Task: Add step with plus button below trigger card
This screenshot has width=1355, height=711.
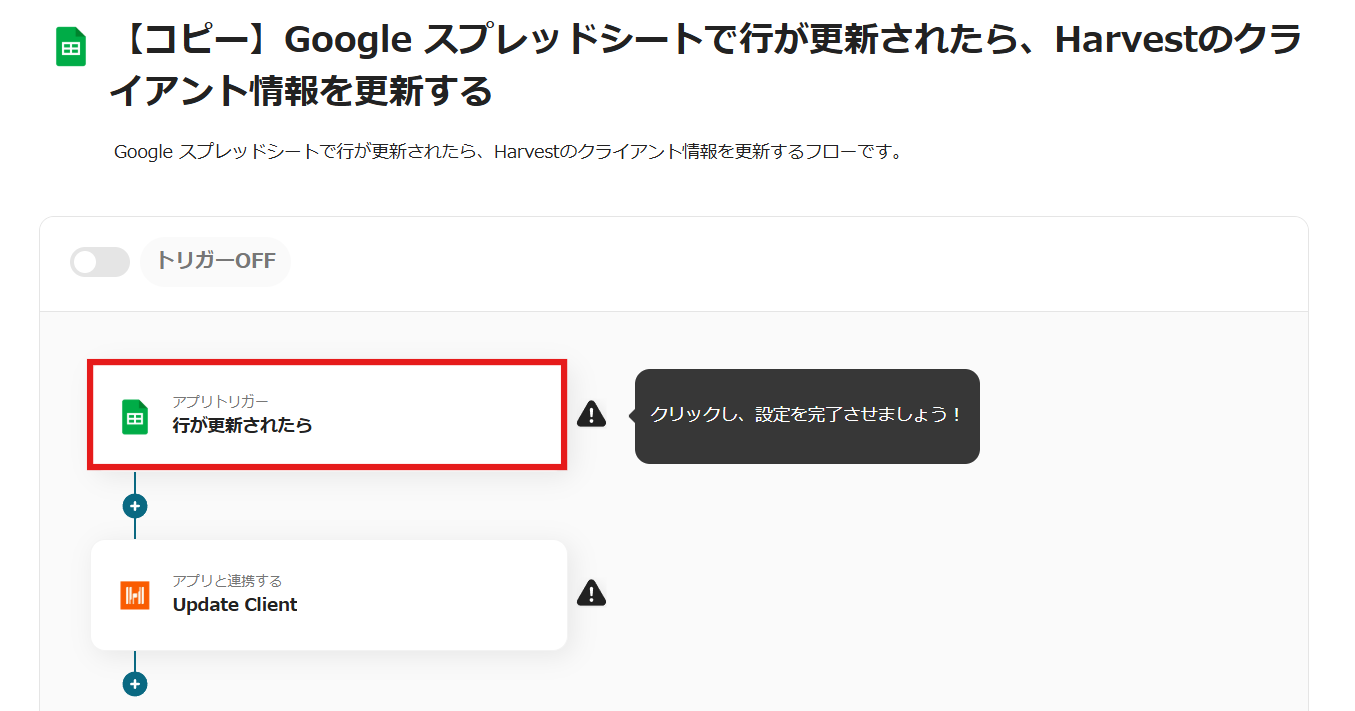Action: coord(135,506)
